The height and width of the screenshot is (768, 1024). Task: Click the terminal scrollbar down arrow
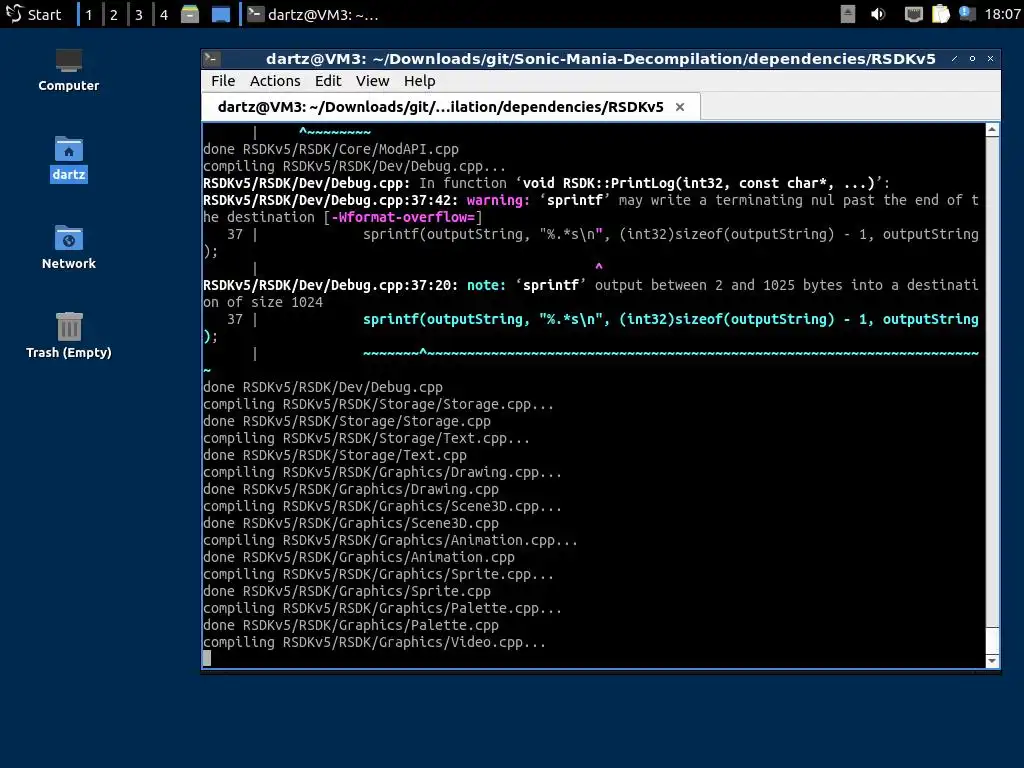[x=992, y=661]
